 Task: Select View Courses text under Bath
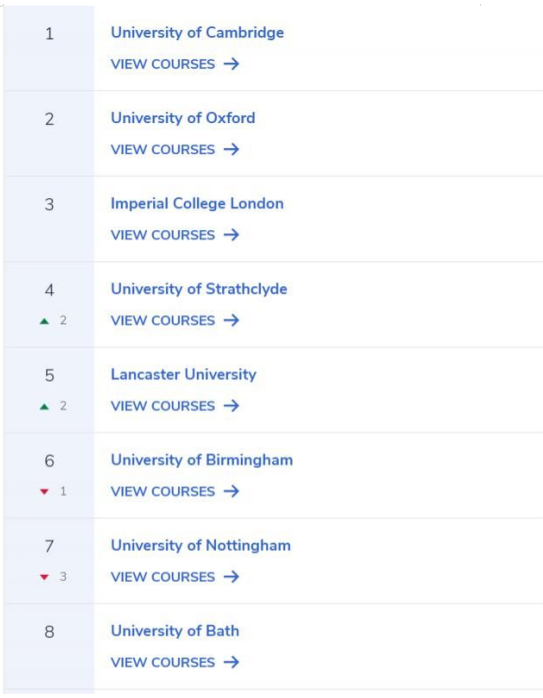(163, 662)
